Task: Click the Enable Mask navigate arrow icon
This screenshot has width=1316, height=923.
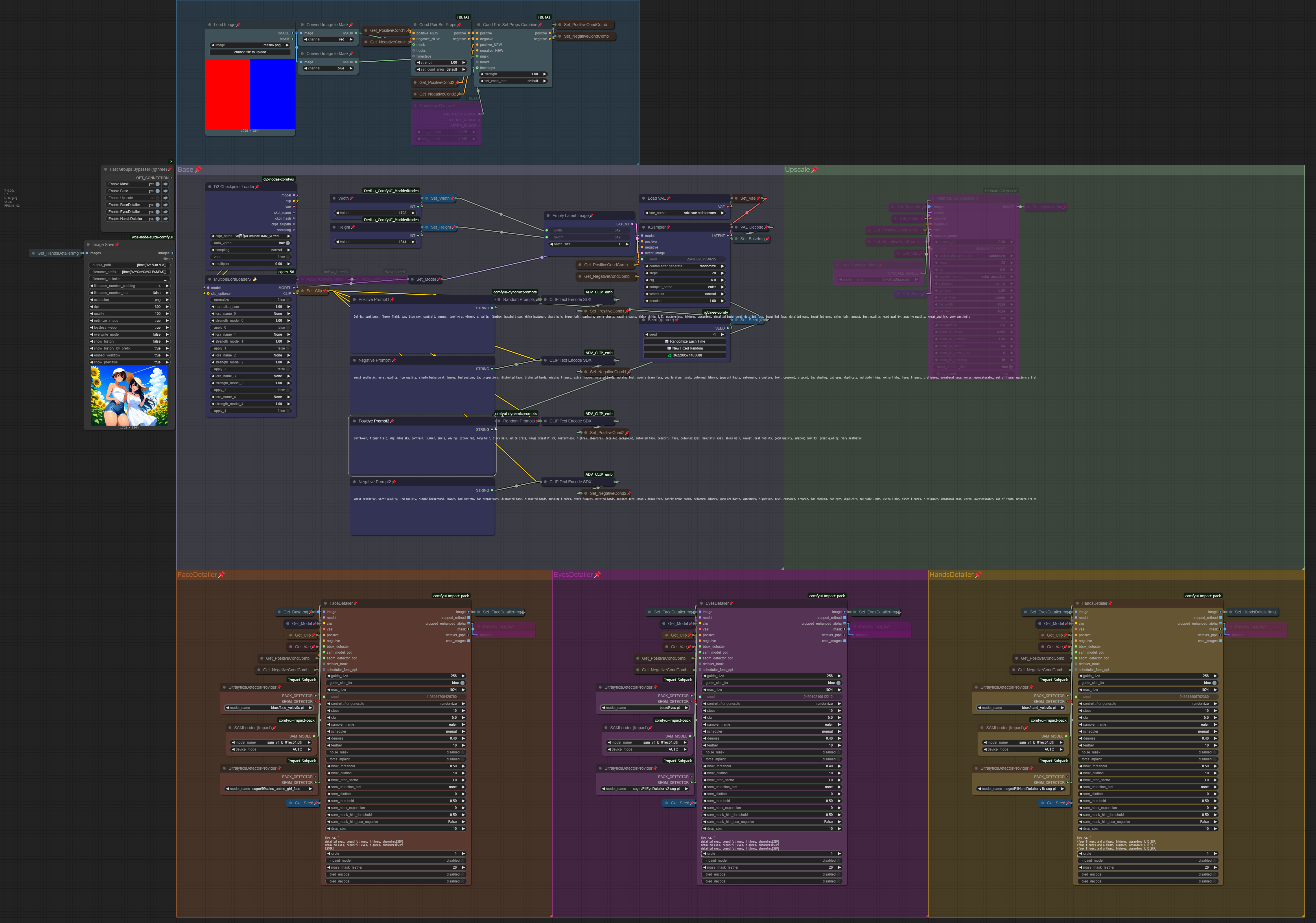Action: pyautogui.click(x=166, y=184)
